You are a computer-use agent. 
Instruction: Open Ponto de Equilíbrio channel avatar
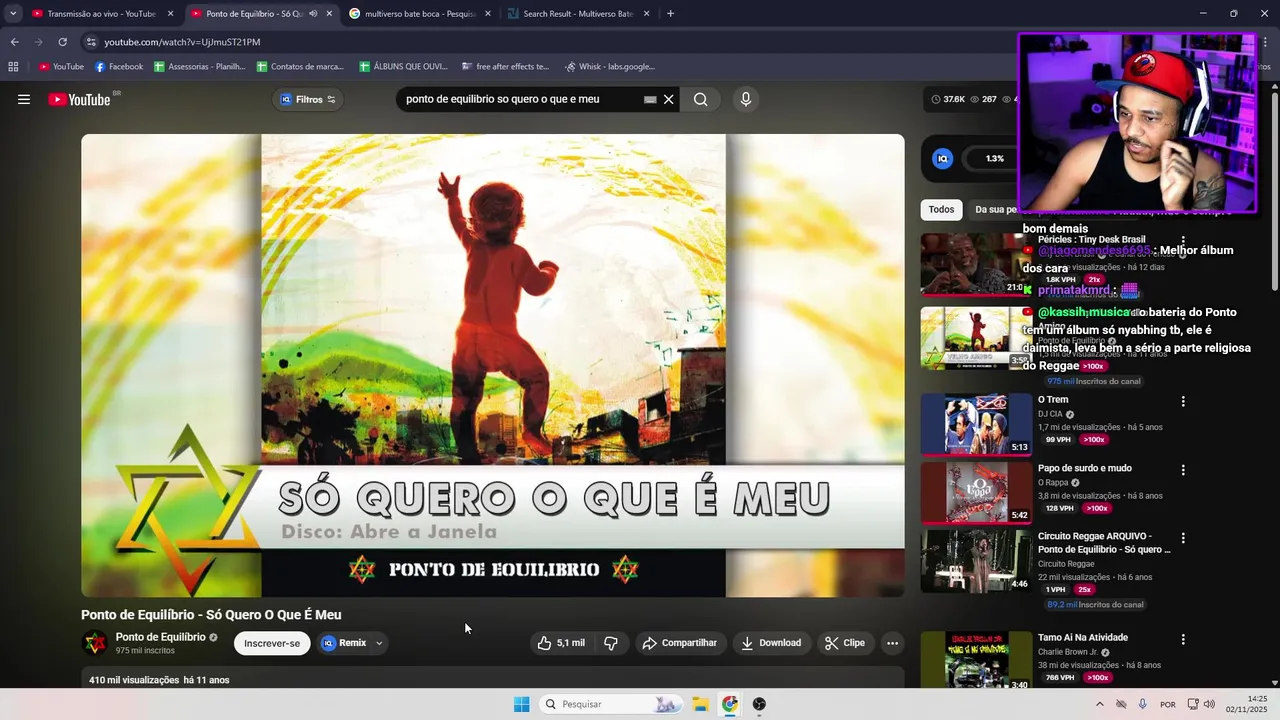[95, 643]
